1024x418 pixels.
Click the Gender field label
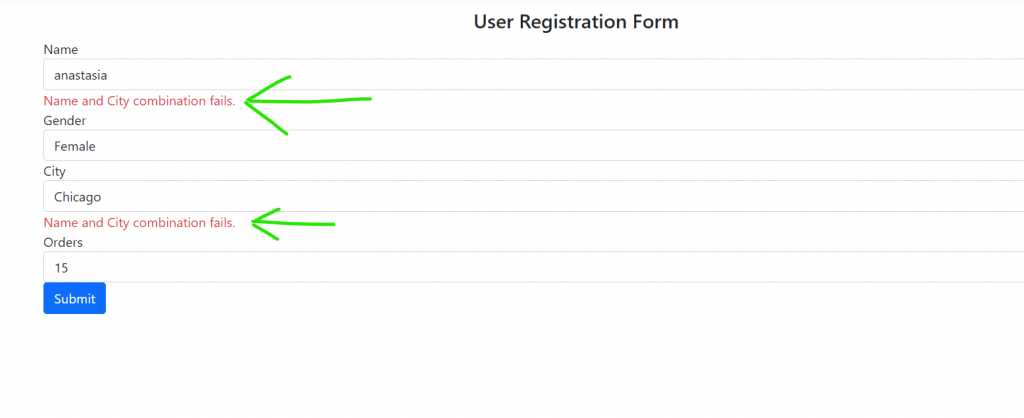[x=65, y=121]
